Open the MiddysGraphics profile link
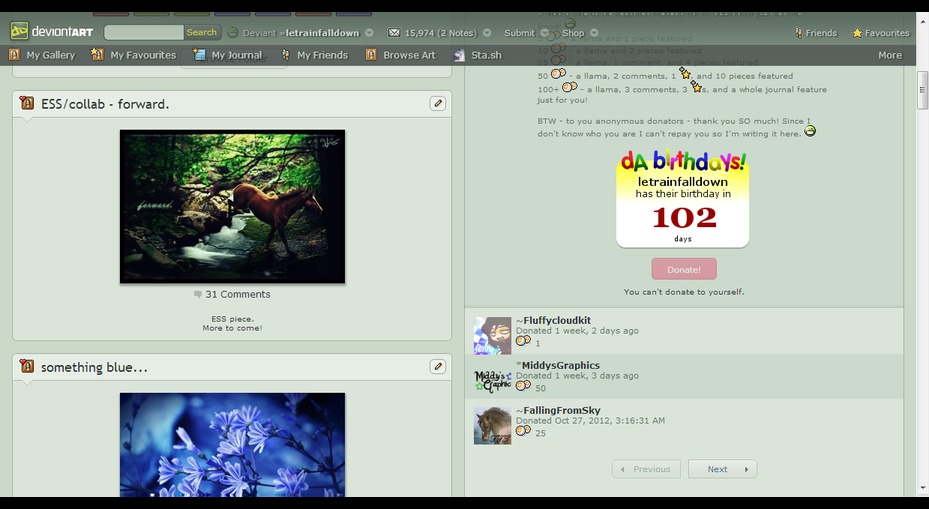929x509 pixels. point(560,366)
